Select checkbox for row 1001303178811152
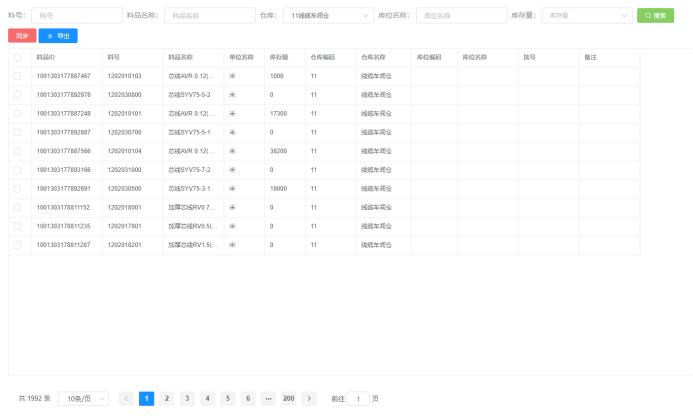Screen dimensions: 693x419 17,207
